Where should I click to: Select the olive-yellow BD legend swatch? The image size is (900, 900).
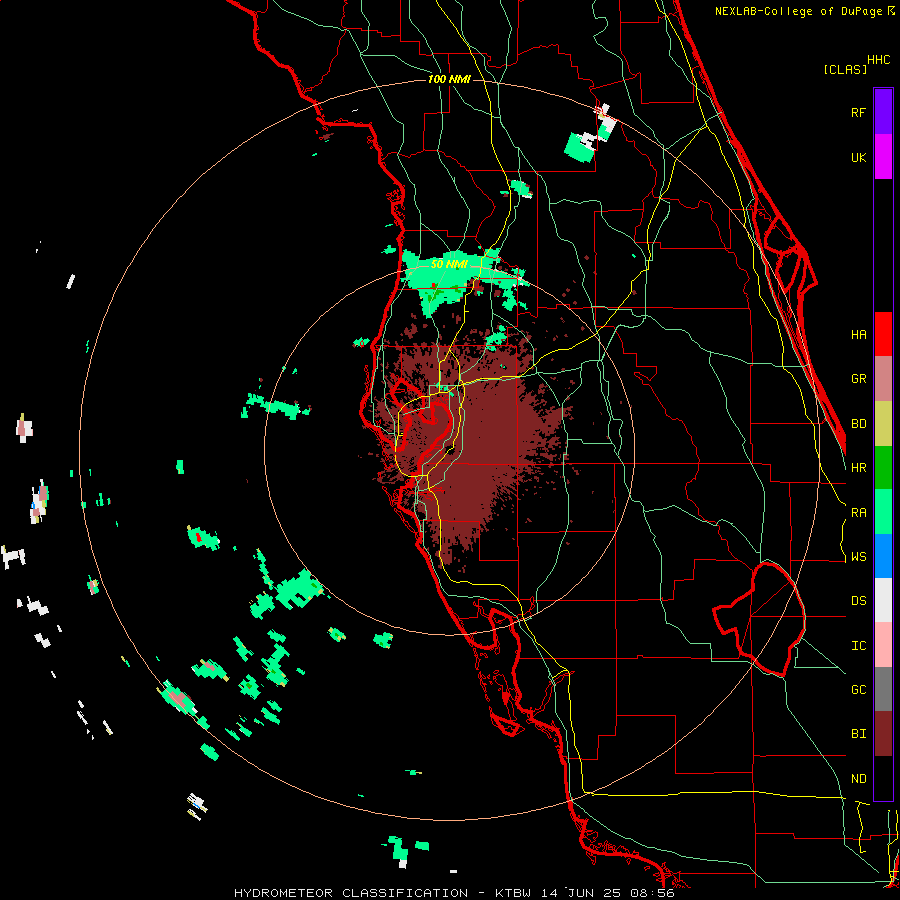883,424
